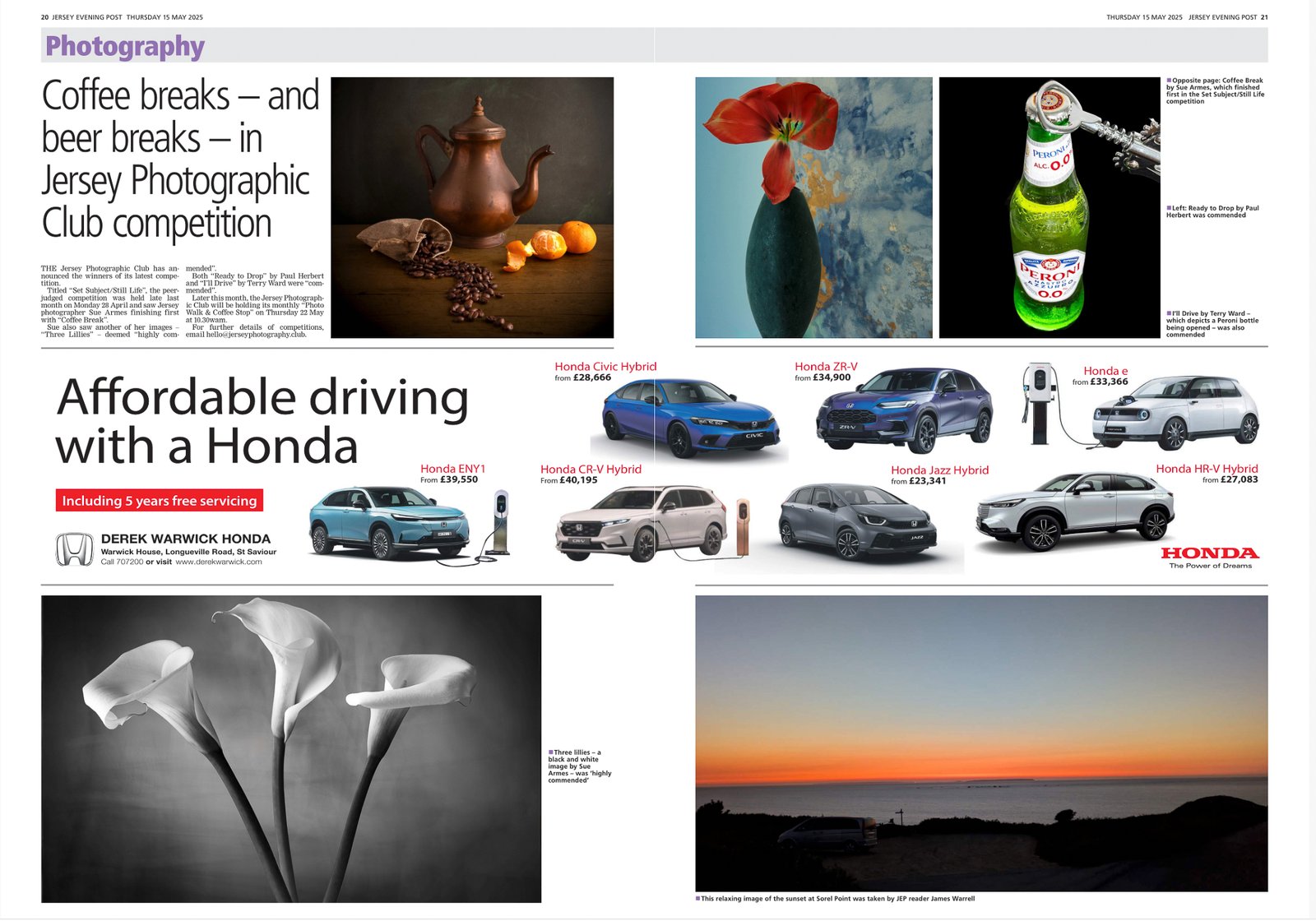Click the 'Affordable driving with a Honda' headline
The height and width of the screenshot is (921, 1316).
[x=262, y=421]
